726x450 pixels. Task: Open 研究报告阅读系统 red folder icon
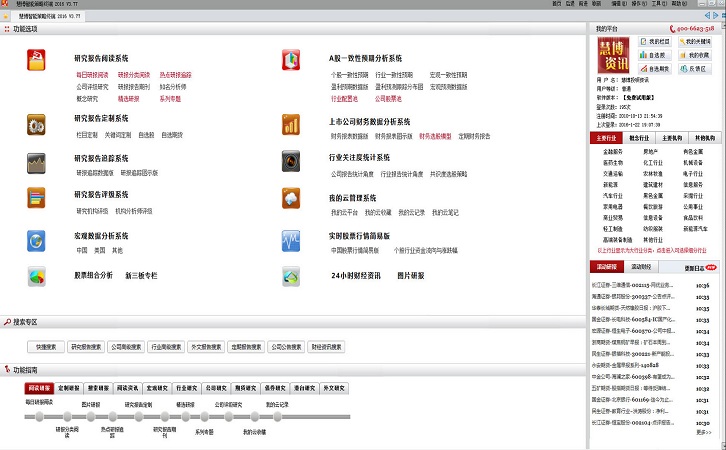(36, 60)
